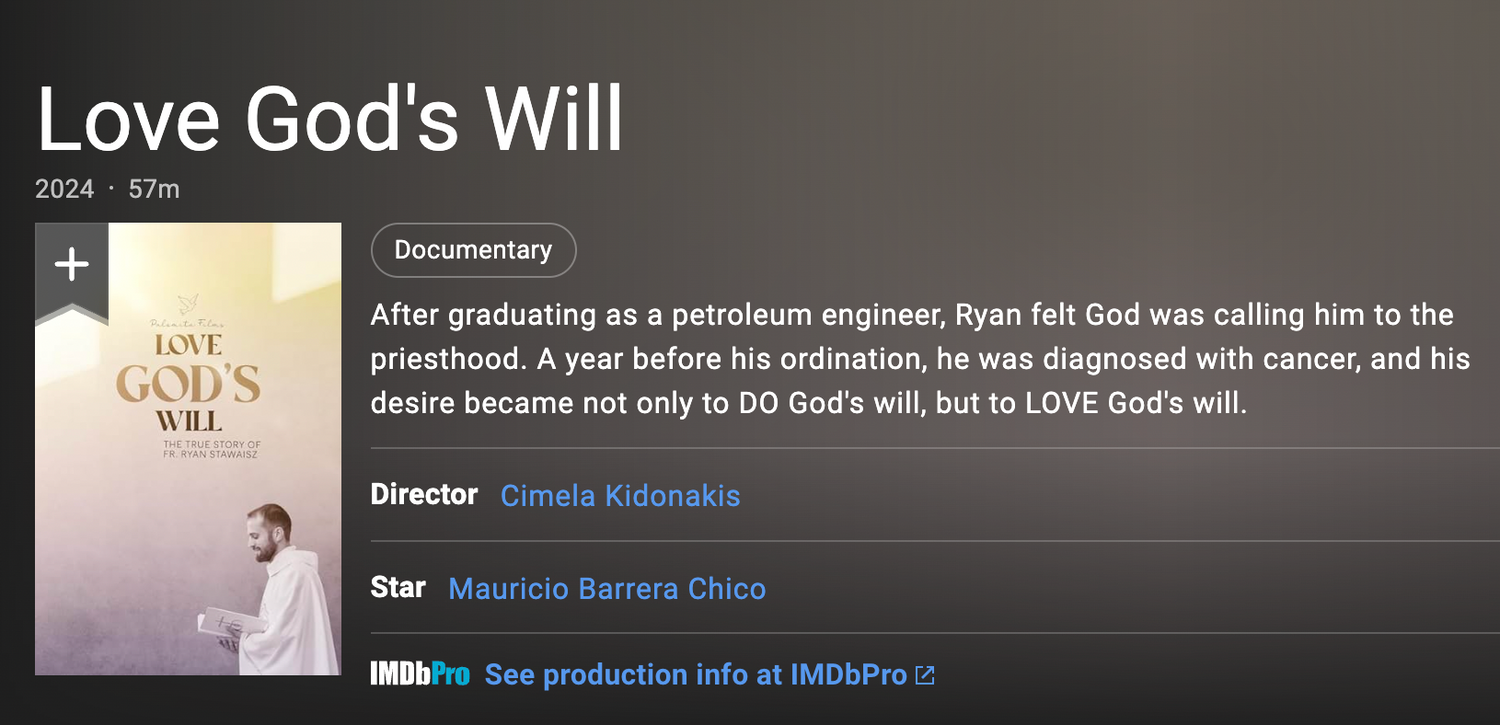
Task: Click 'See production info at IMDbPro' link
Action: pyautogui.click(x=696, y=675)
